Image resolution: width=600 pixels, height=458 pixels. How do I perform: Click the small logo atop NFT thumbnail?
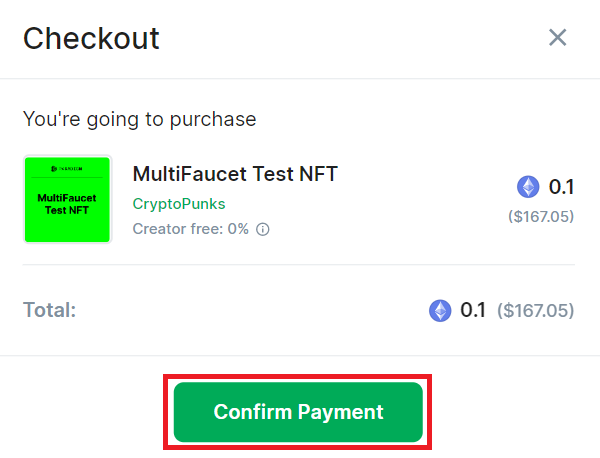pyautogui.click(x=67, y=169)
